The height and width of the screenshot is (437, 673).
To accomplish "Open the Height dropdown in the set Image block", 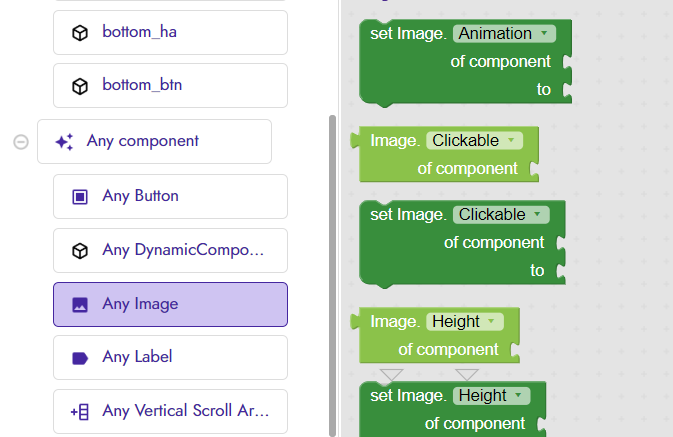I will coord(491,395).
